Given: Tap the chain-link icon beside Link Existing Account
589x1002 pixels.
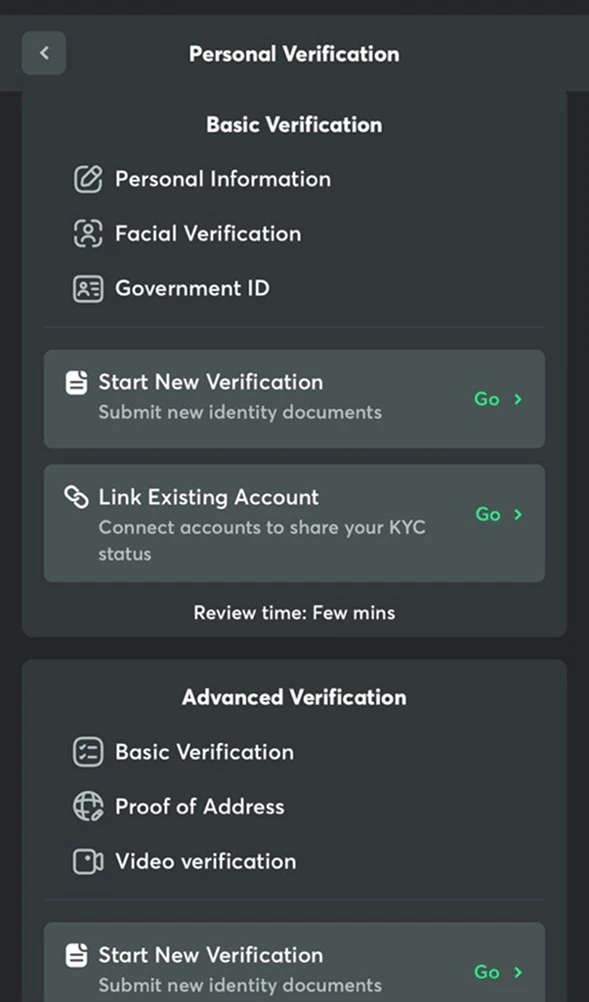Looking at the screenshot, I should (75, 497).
